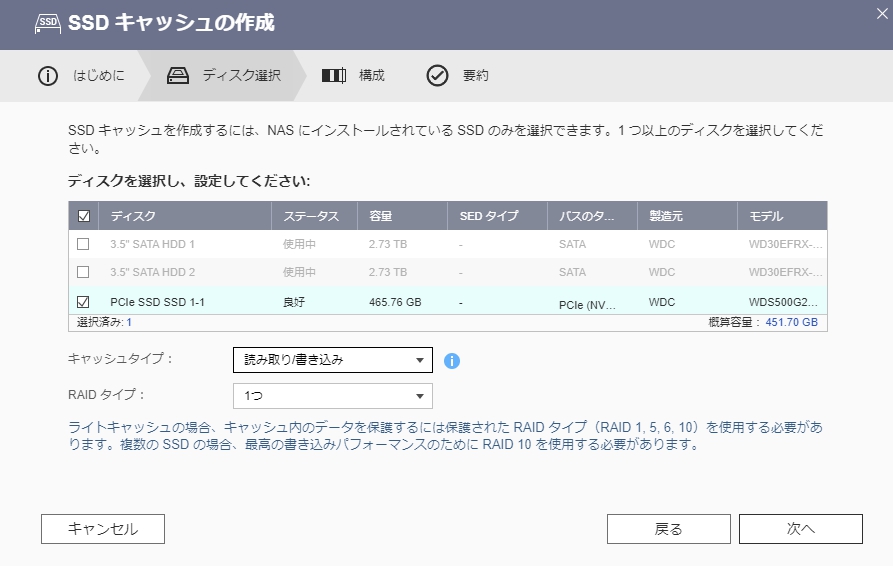This screenshot has width=893, height=566.
Task: Go to the はじめに wizard step
Action: click(x=98, y=76)
